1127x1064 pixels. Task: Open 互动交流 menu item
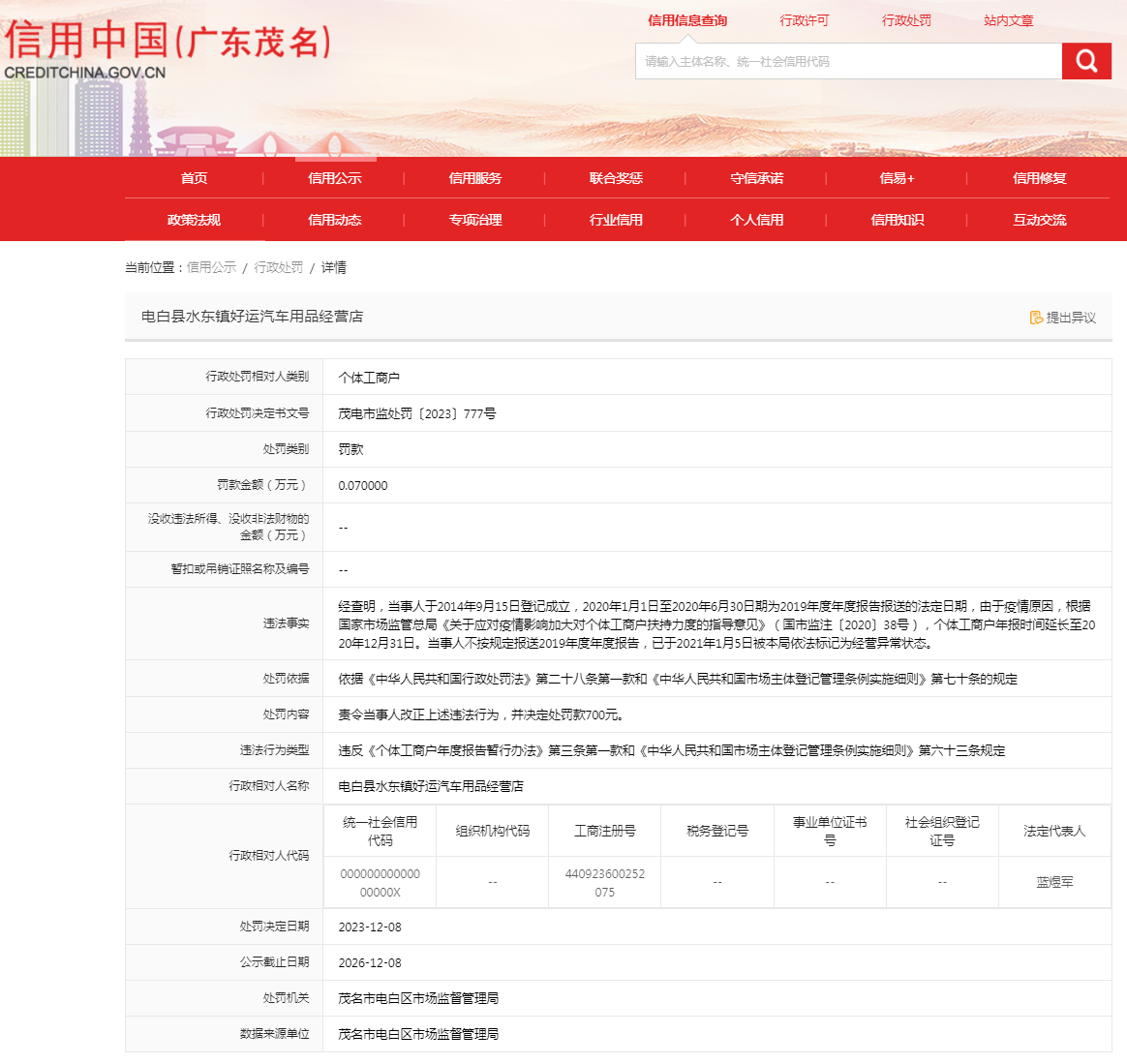(x=1039, y=220)
